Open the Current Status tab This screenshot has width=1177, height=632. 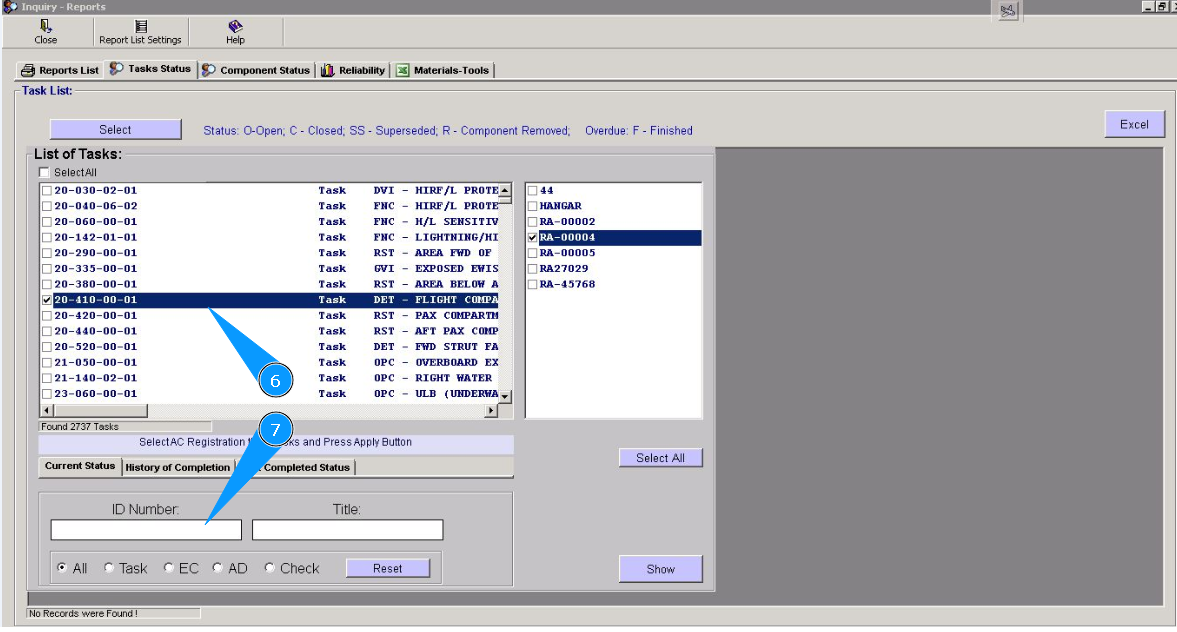(x=80, y=466)
